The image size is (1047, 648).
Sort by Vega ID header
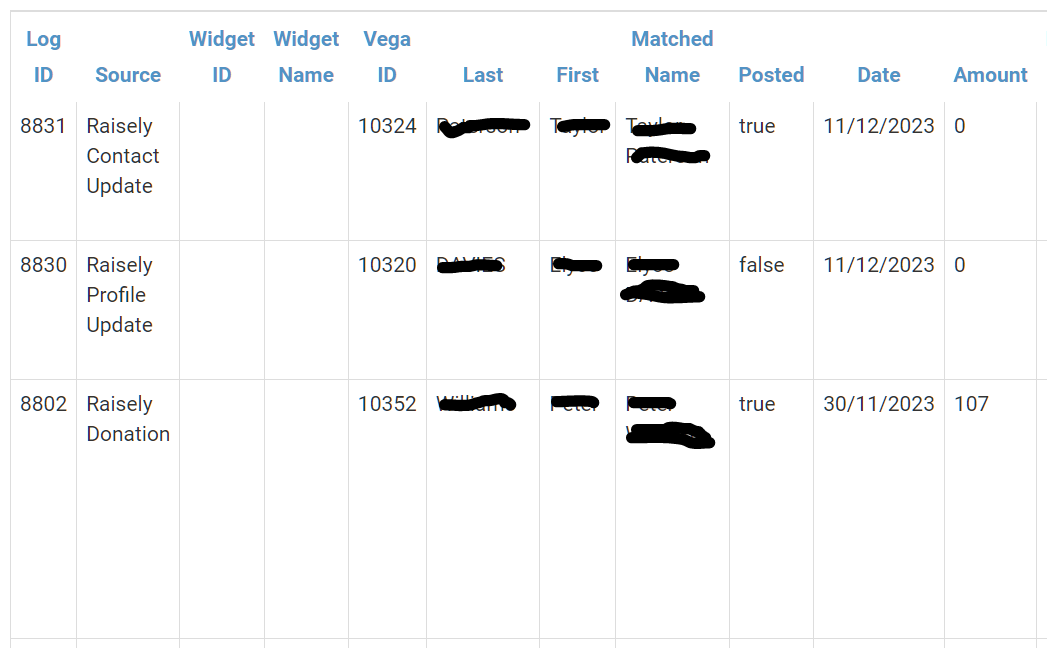pos(387,57)
